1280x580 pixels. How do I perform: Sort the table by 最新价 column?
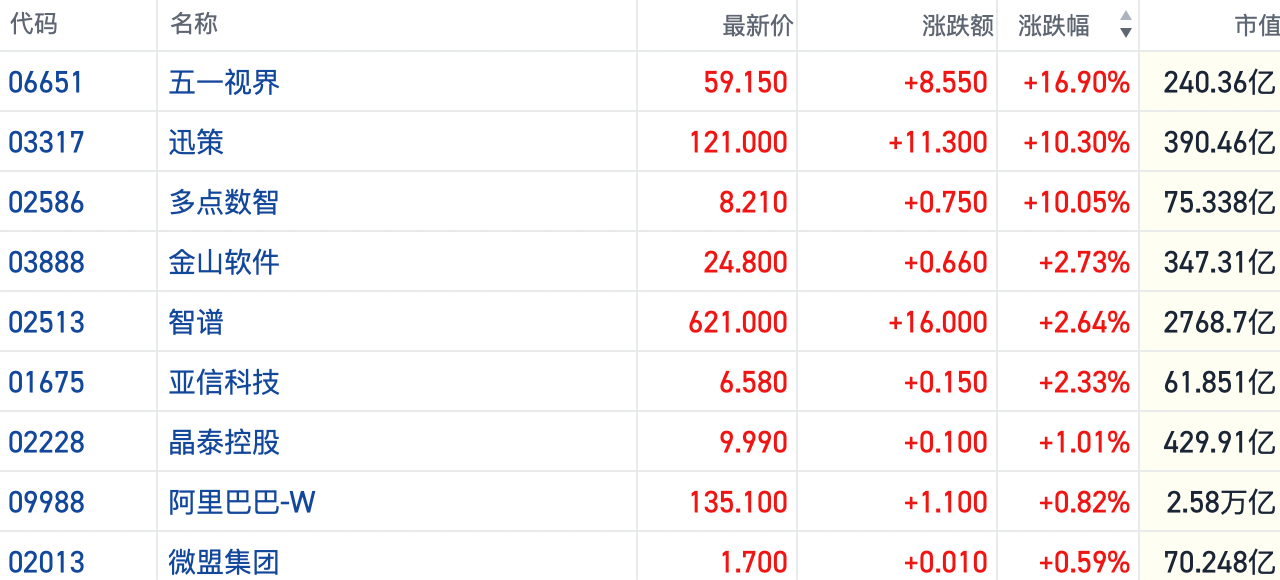point(757,26)
